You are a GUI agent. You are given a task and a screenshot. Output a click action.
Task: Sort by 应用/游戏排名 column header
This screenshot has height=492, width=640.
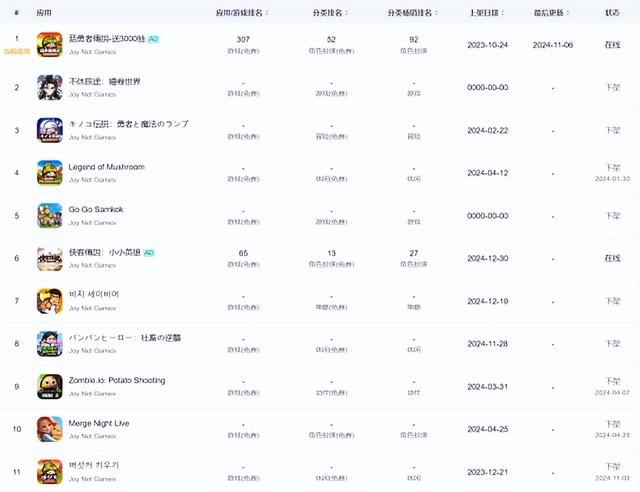pos(241,15)
